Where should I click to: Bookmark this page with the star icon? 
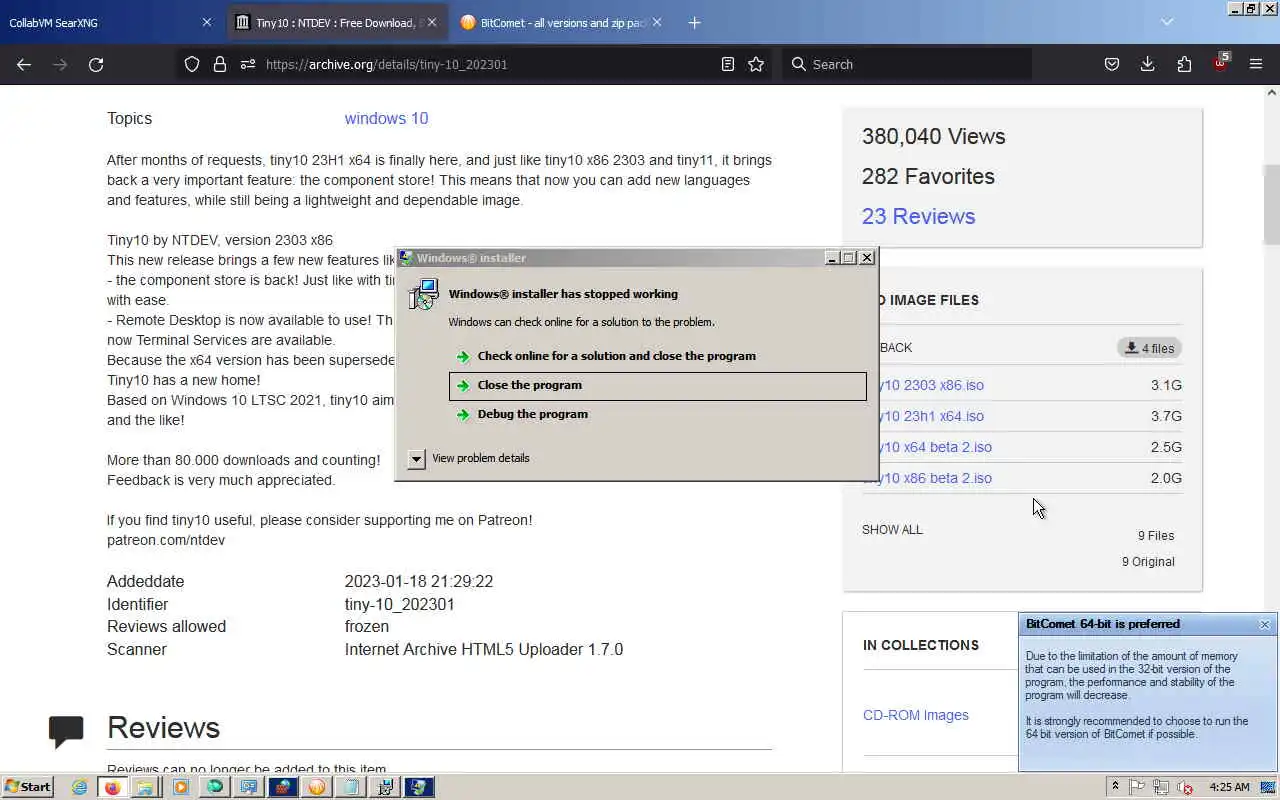[756, 64]
